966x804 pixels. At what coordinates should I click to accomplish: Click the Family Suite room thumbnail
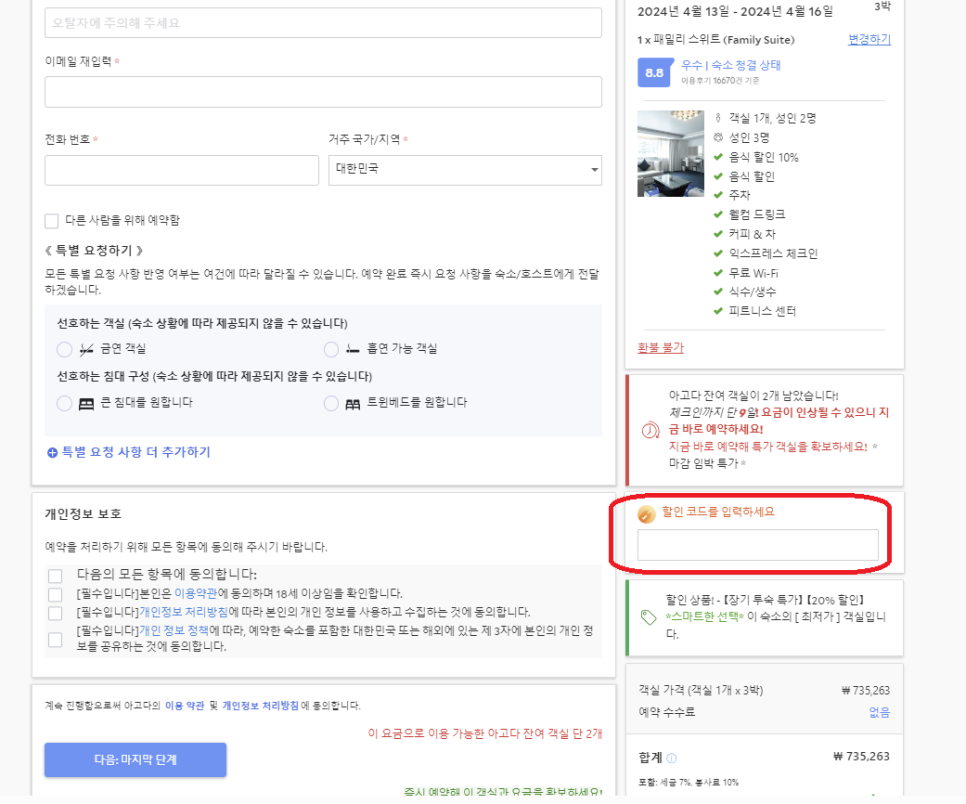click(x=670, y=153)
